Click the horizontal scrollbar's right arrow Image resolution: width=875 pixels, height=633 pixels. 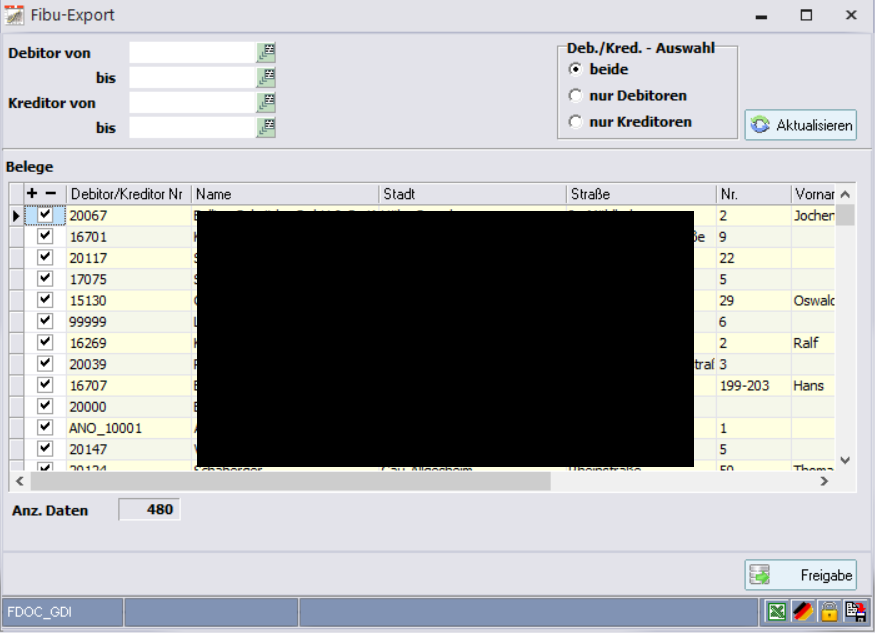pos(824,481)
